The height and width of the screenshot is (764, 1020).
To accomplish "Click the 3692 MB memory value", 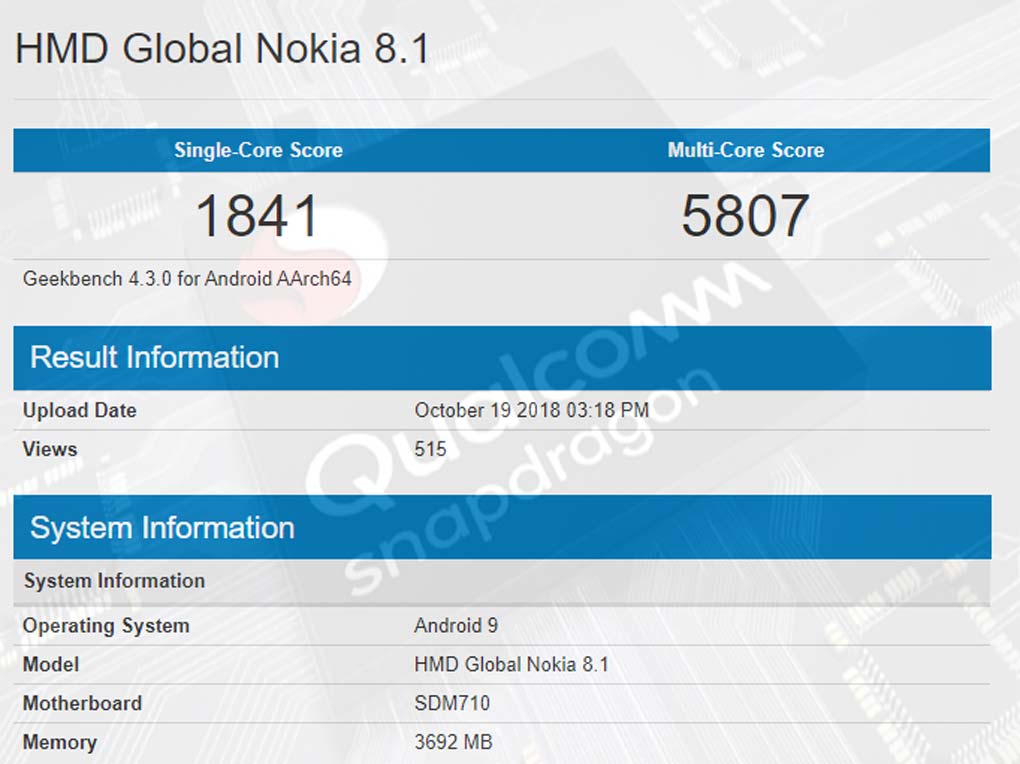I will 453,743.
